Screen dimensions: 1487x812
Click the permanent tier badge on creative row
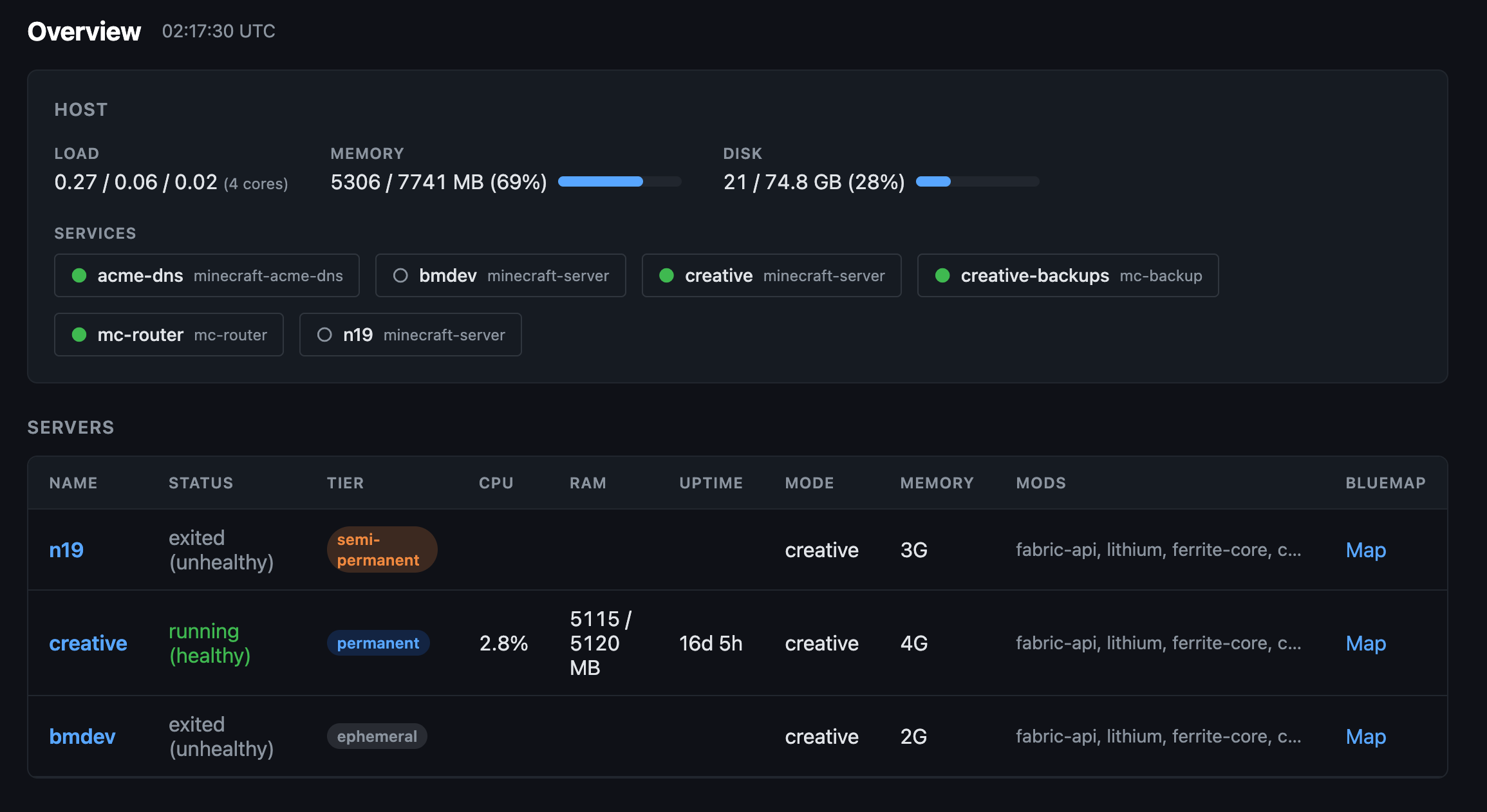point(378,643)
